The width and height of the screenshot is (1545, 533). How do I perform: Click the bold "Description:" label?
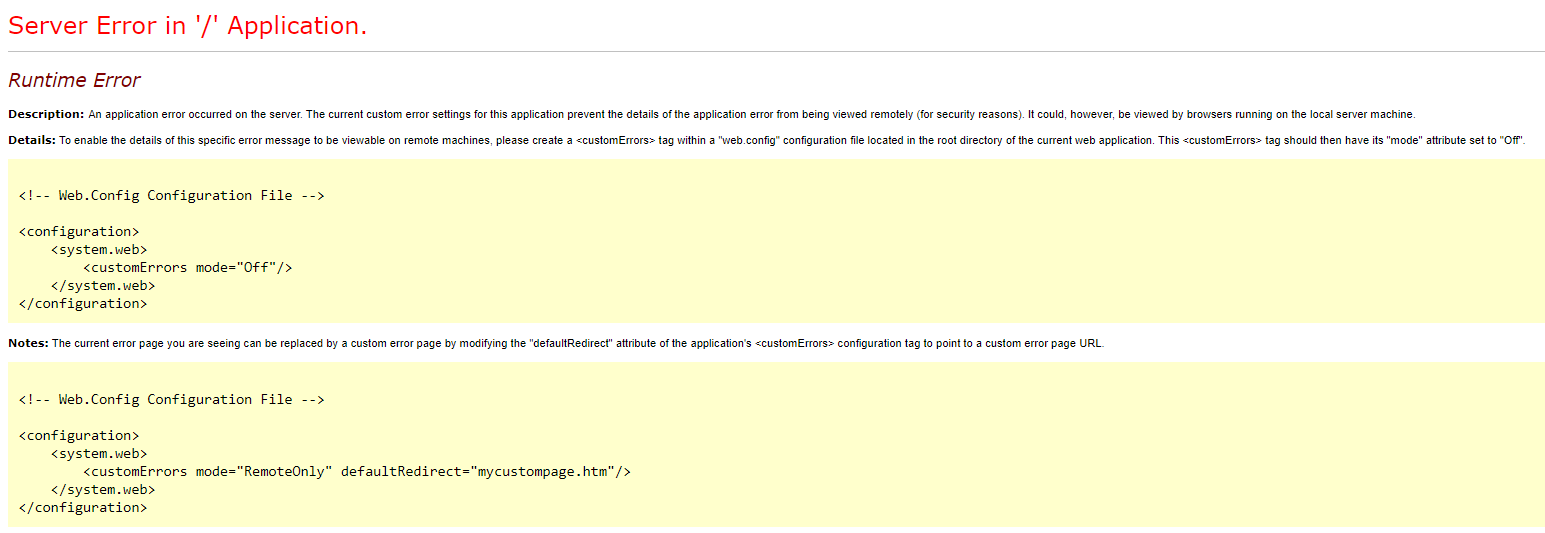point(46,114)
